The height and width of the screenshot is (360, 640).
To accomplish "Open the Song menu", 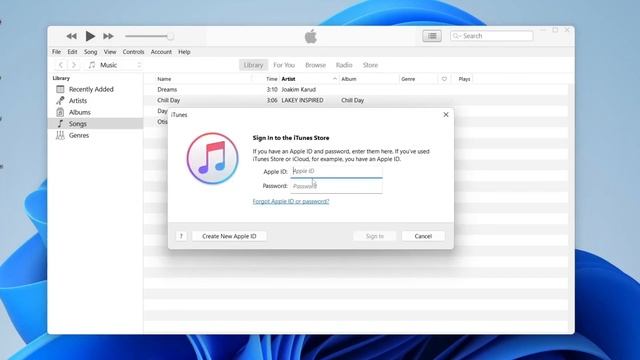I will (x=91, y=52).
